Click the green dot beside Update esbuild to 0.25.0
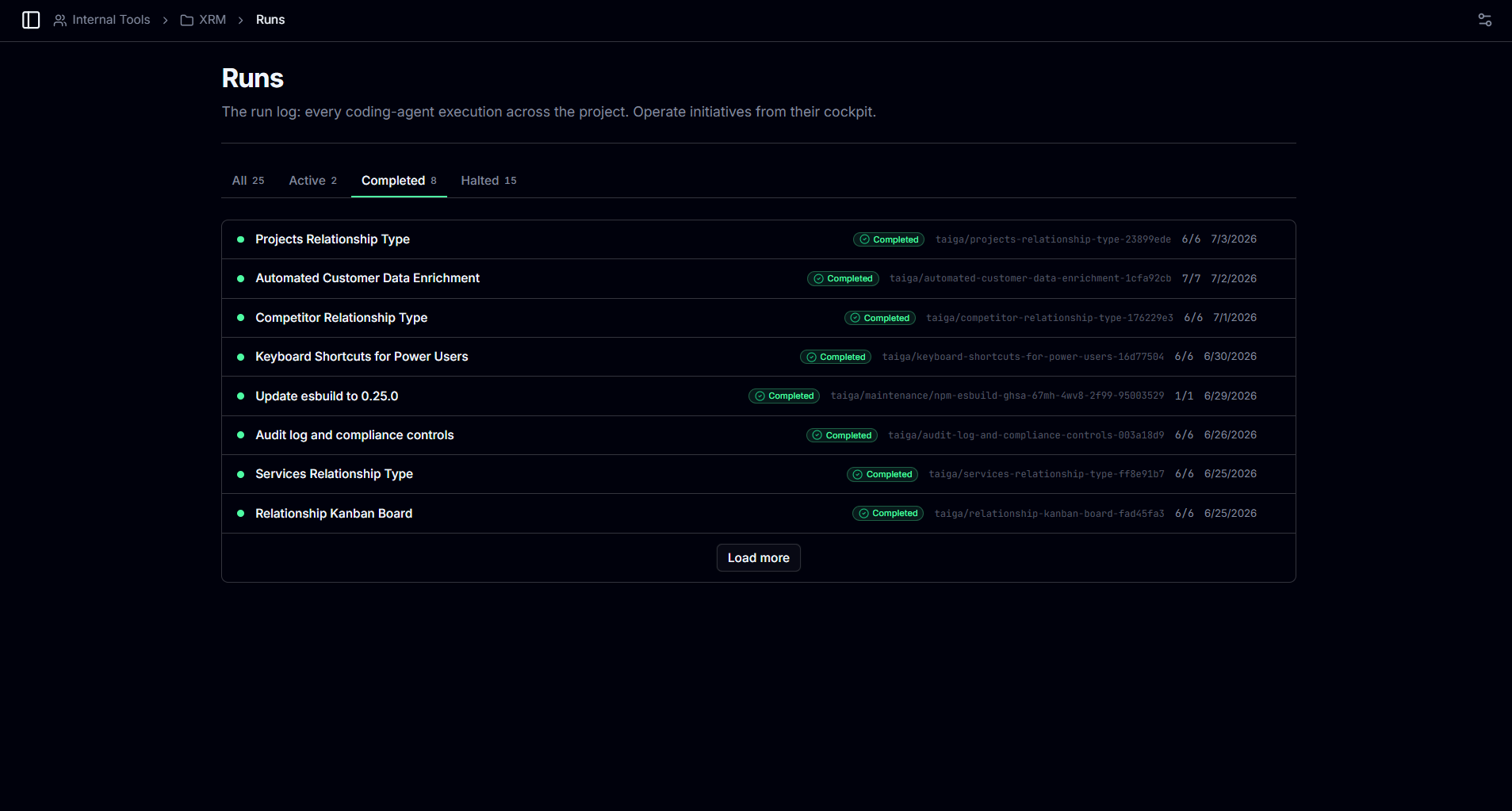Screen dimensions: 1512x811 click(x=240, y=396)
